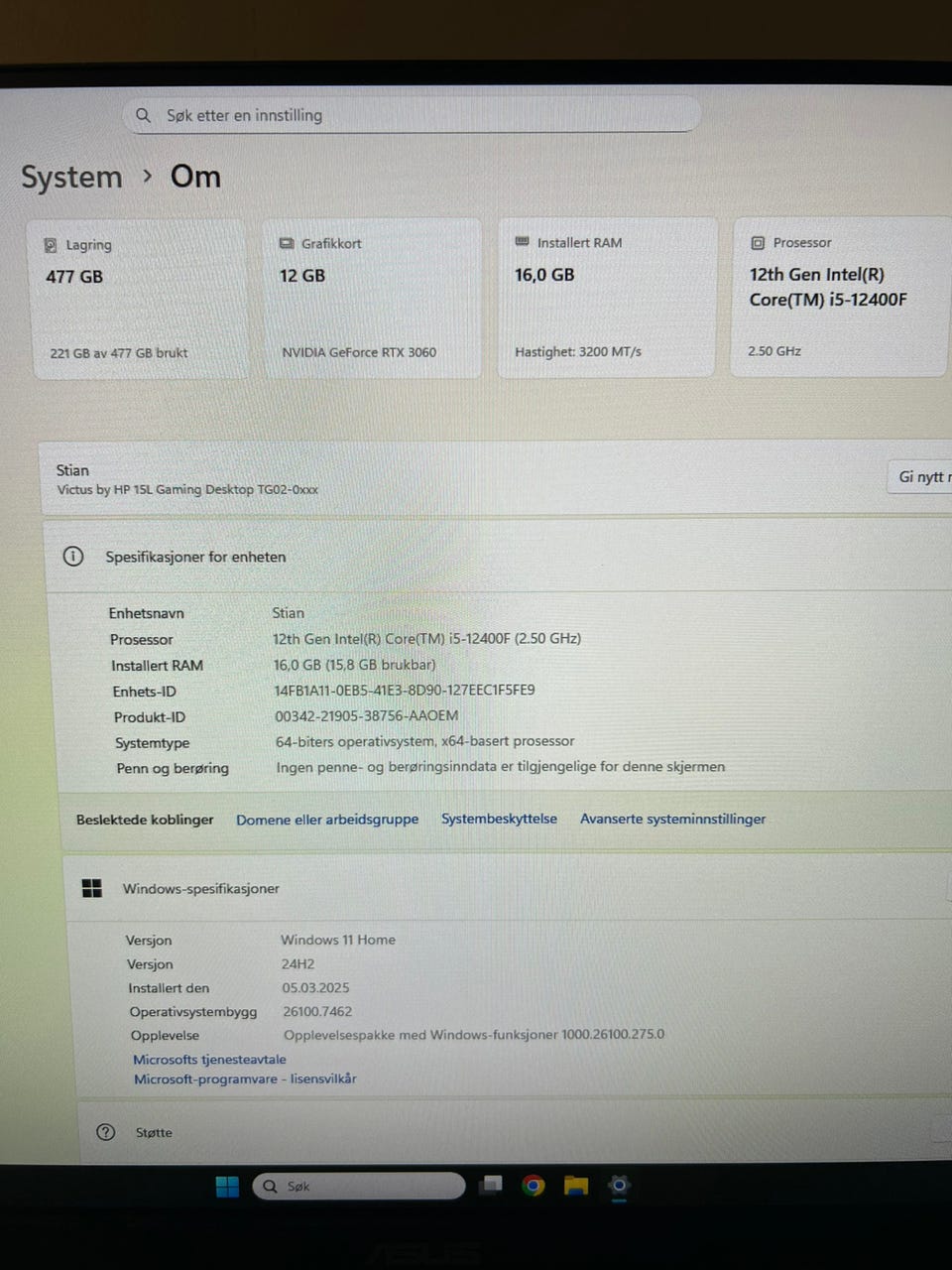Select the install date 05.03.2025
The width and height of the screenshot is (952, 1270).
coord(315,988)
